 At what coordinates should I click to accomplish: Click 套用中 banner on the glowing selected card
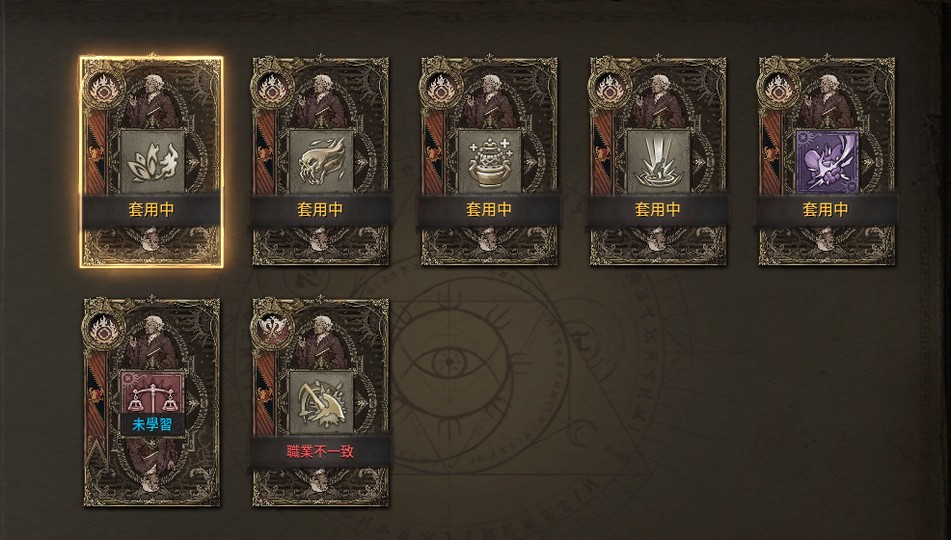pos(152,210)
